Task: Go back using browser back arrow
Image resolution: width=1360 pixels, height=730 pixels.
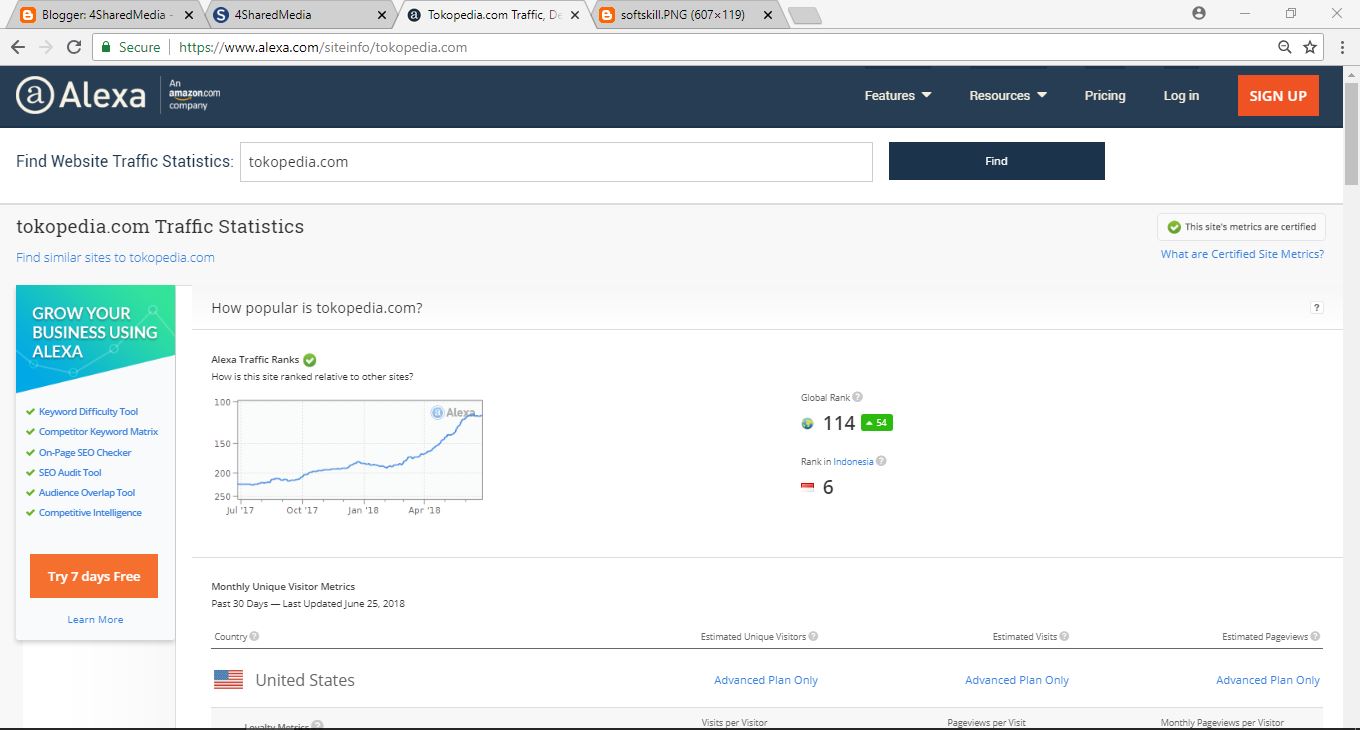Action: (17, 47)
